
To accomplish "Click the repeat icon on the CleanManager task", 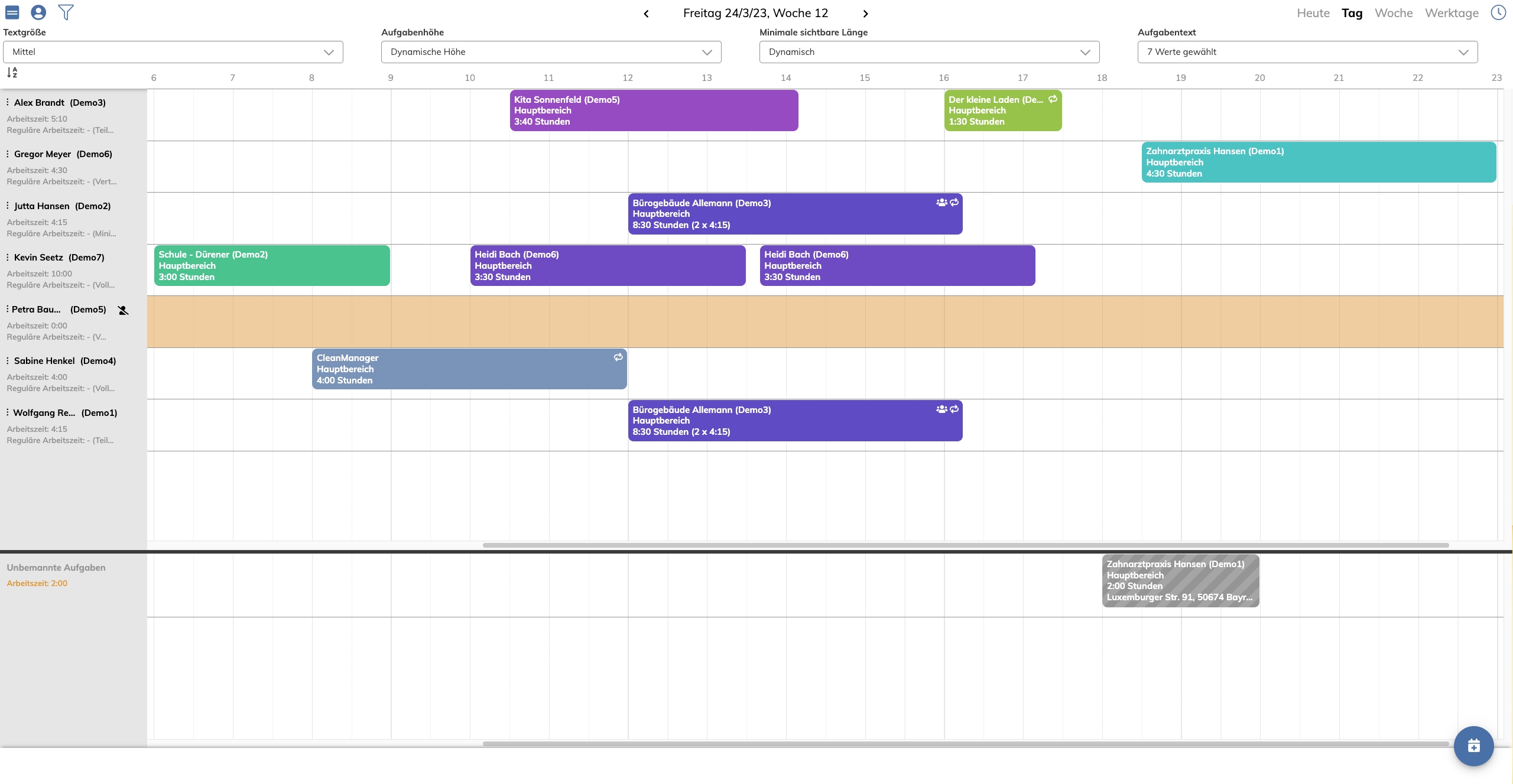I will [618, 357].
